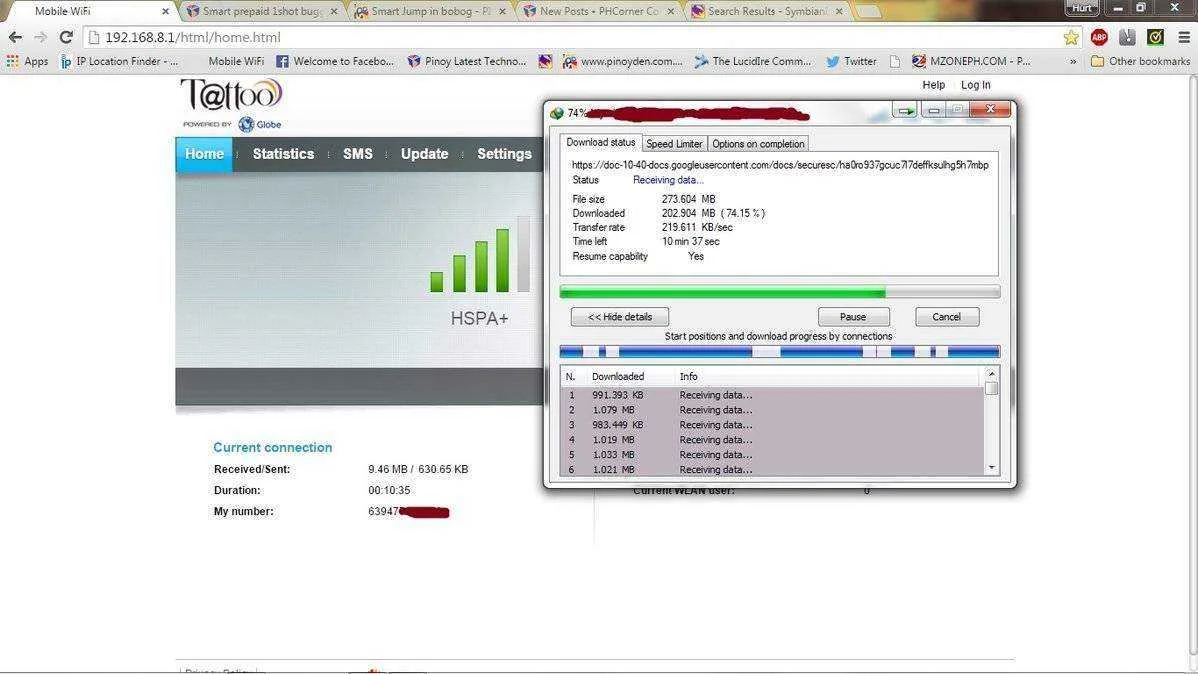The width and height of the screenshot is (1198, 674).
Task: Click the Info column header
Action: pos(688,377)
